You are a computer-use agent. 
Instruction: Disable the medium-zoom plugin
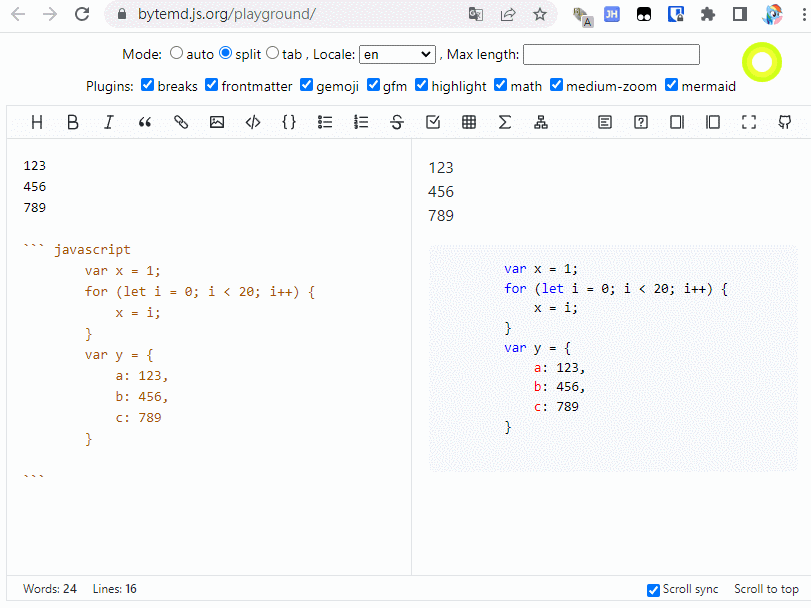556,84
